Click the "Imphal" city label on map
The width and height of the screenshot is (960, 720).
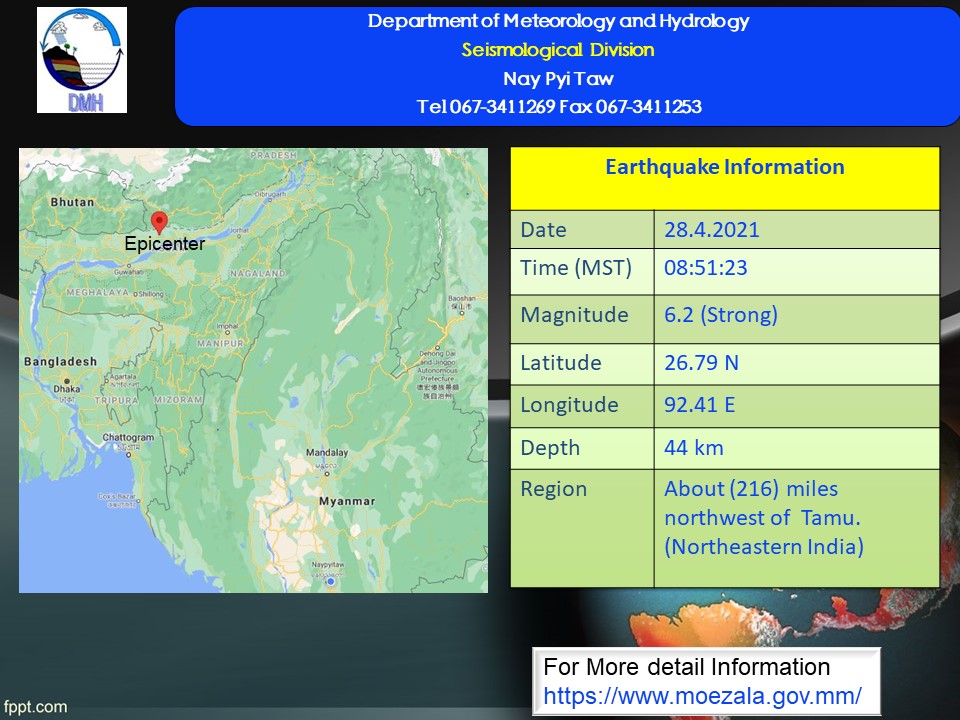228,326
